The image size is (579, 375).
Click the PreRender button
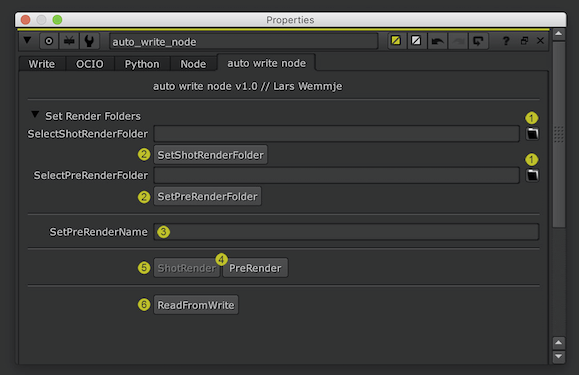tap(255, 268)
